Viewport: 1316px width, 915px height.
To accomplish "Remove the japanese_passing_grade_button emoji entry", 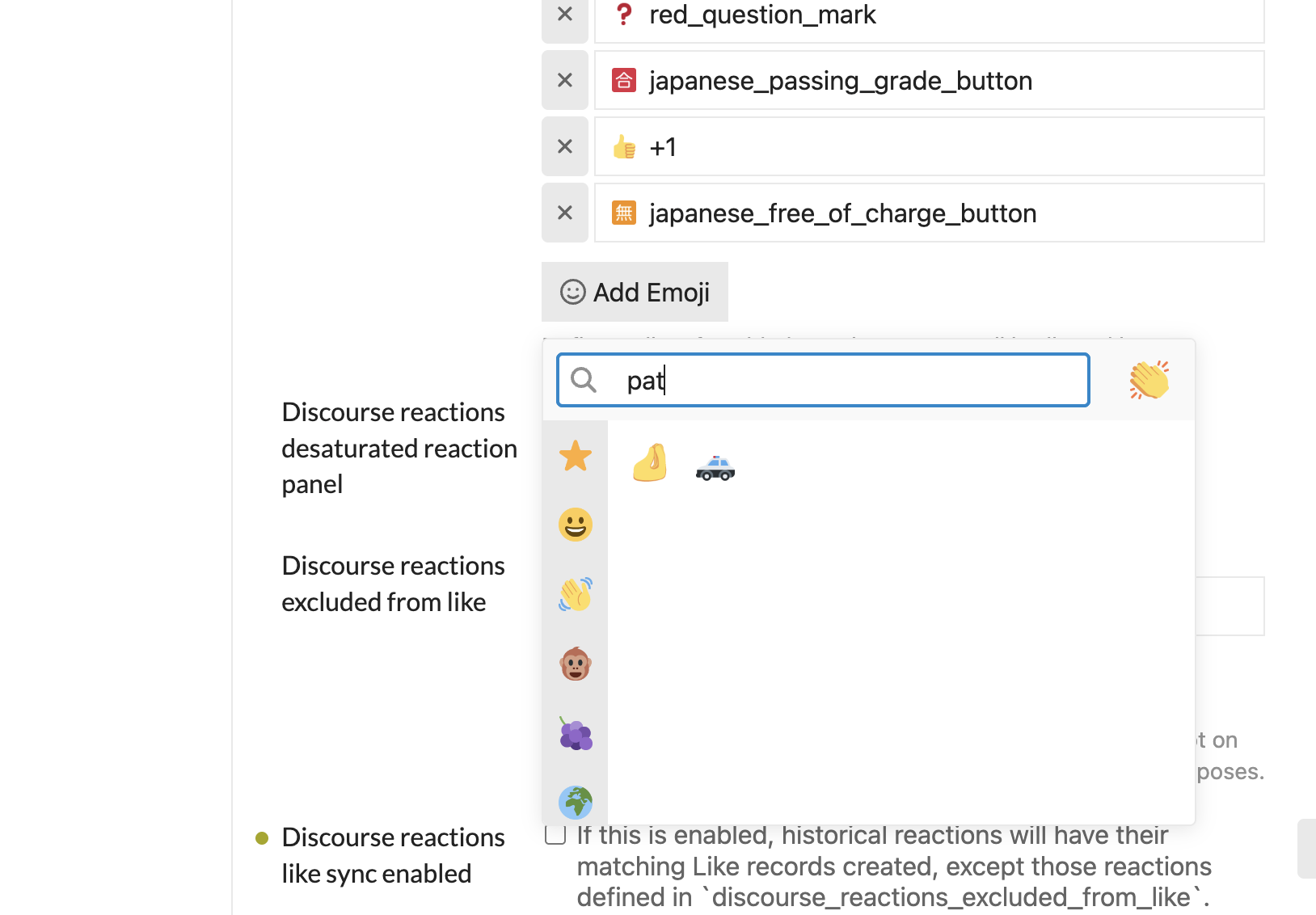I will click(x=565, y=80).
